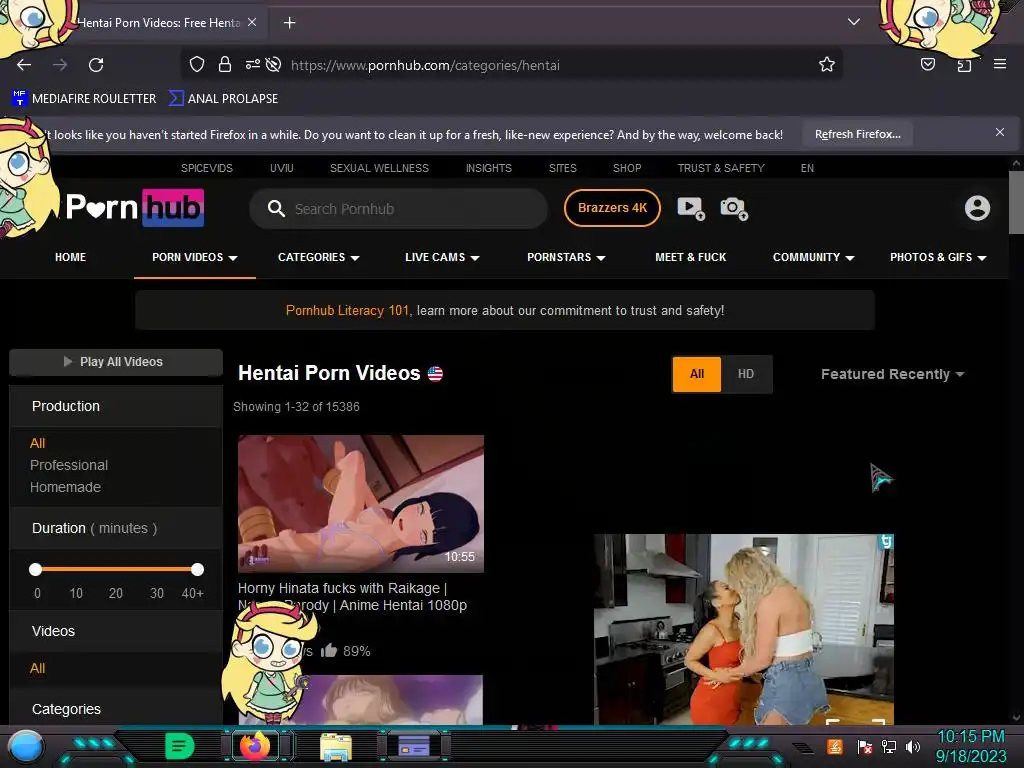
Task: Click the minimum duration slider handle
Action: 35,569
